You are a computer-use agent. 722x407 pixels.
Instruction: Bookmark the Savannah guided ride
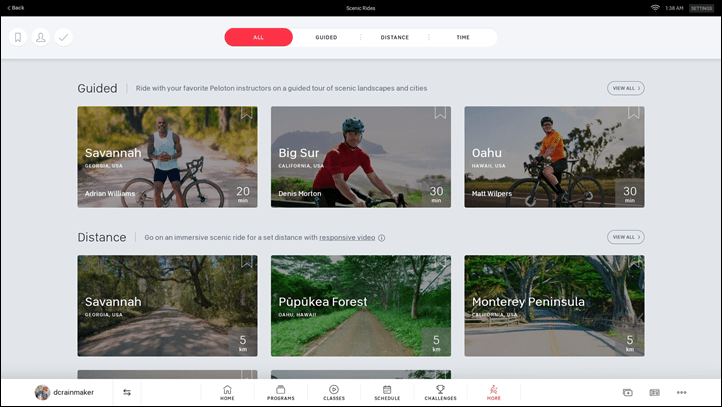[x=246, y=113]
